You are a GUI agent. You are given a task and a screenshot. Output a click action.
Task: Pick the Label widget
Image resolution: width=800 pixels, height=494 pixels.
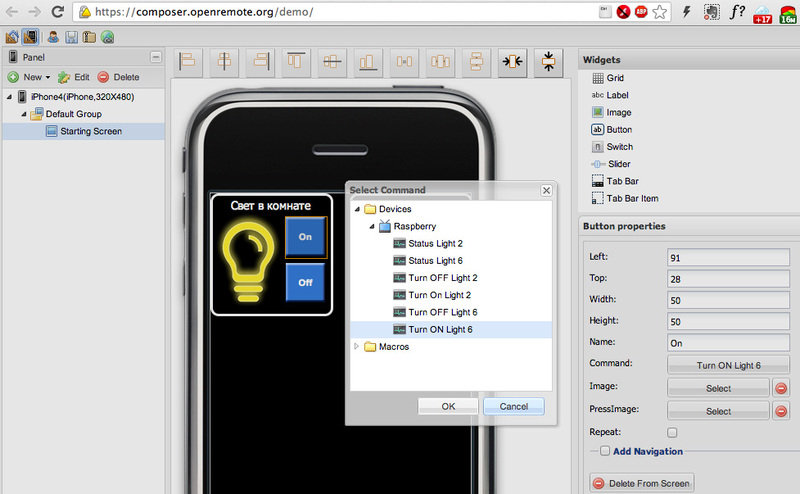pos(610,95)
